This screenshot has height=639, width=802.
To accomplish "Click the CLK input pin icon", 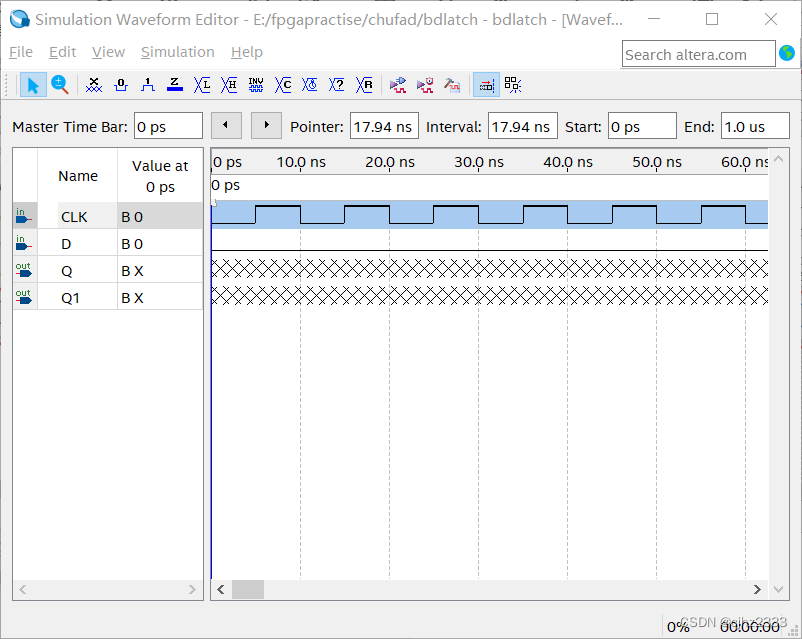I will pyautogui.click(x=24, y=216).
